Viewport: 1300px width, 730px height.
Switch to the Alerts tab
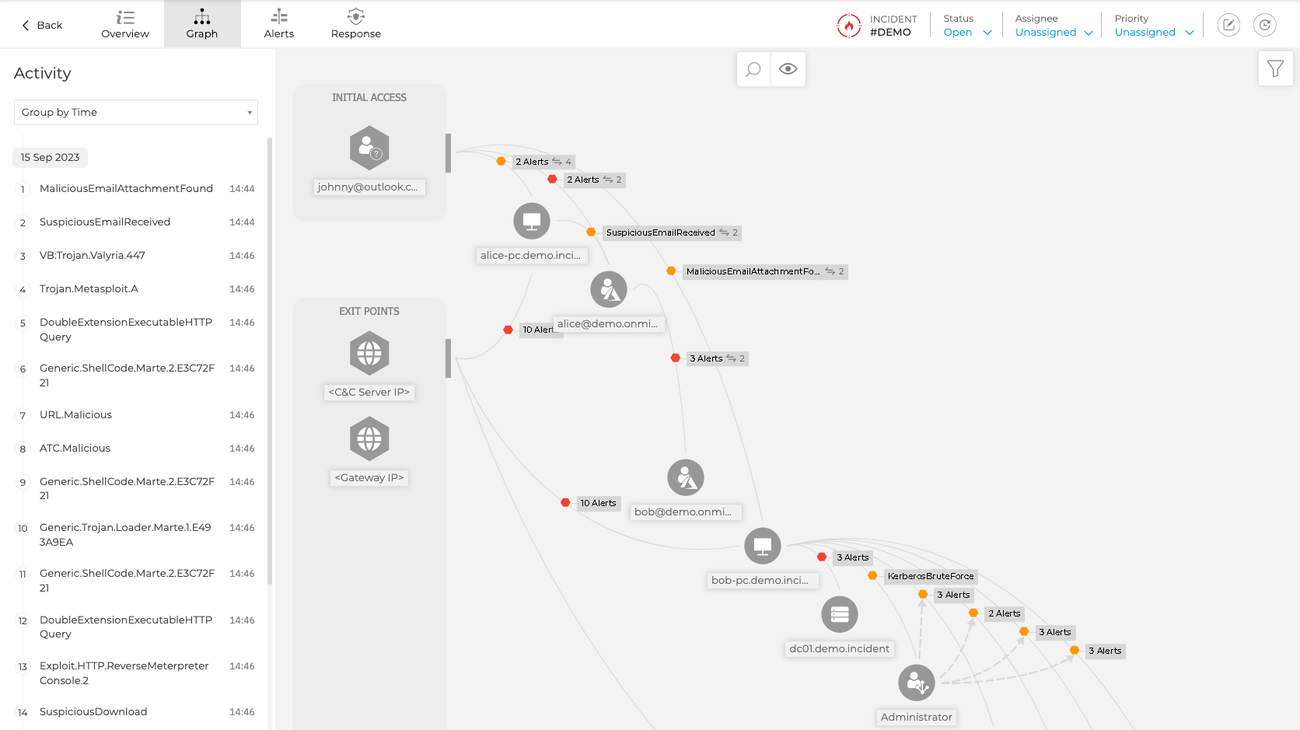tap(279, 23)
